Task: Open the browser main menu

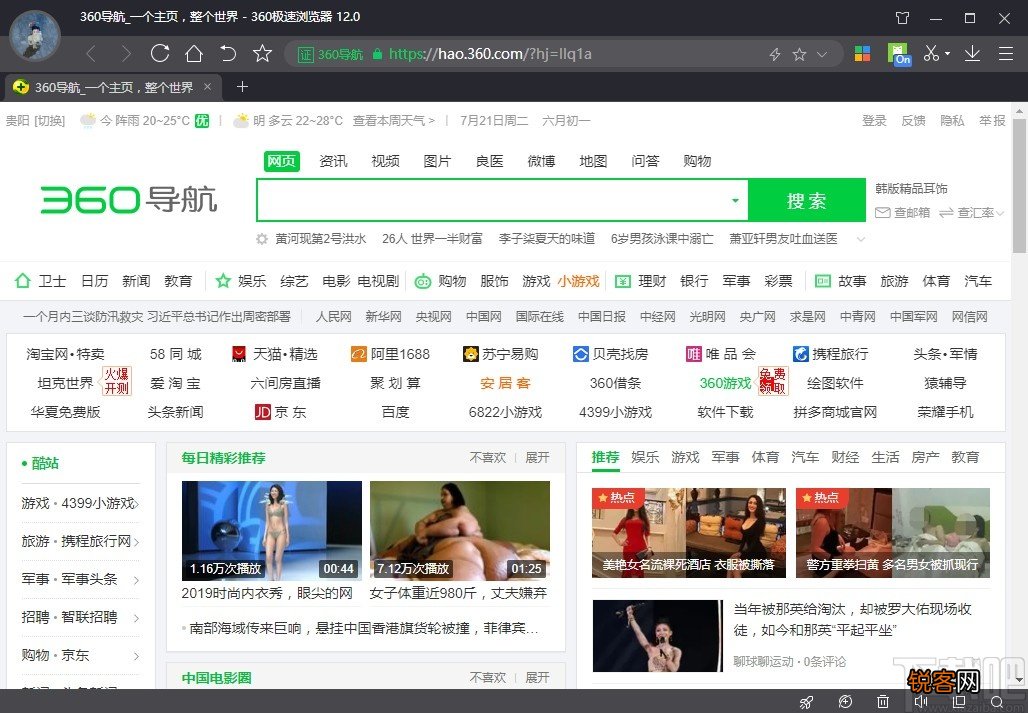Action: click(1006, 55)
